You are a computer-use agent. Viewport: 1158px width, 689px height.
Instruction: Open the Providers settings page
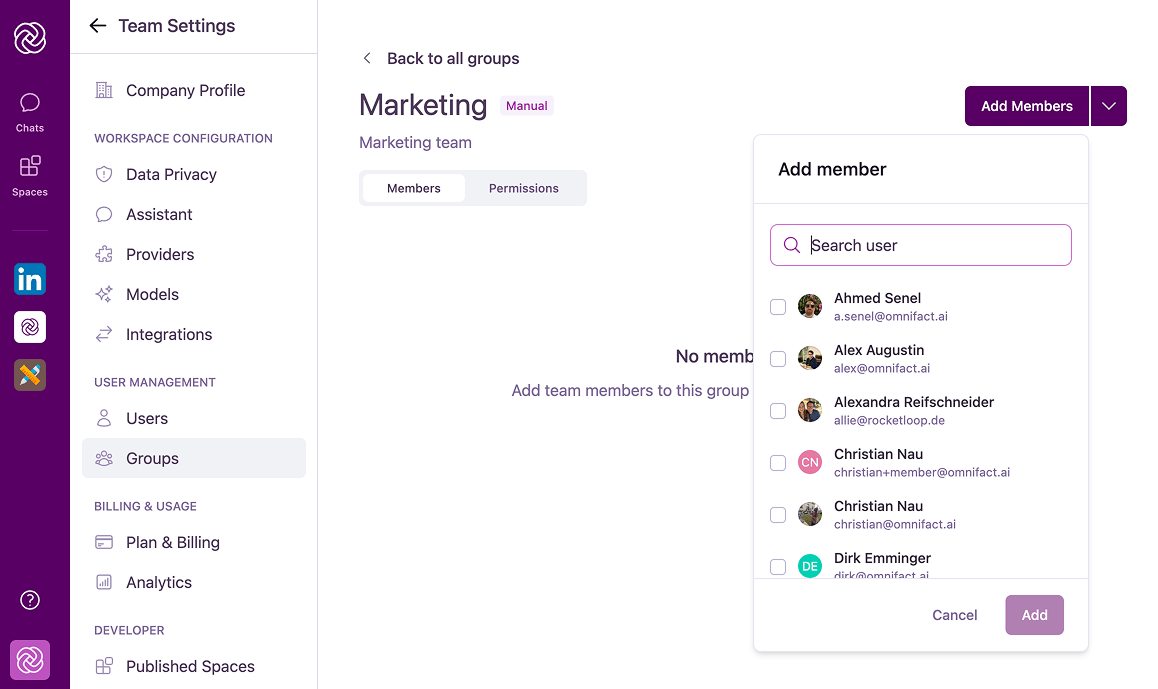[193, 254]
